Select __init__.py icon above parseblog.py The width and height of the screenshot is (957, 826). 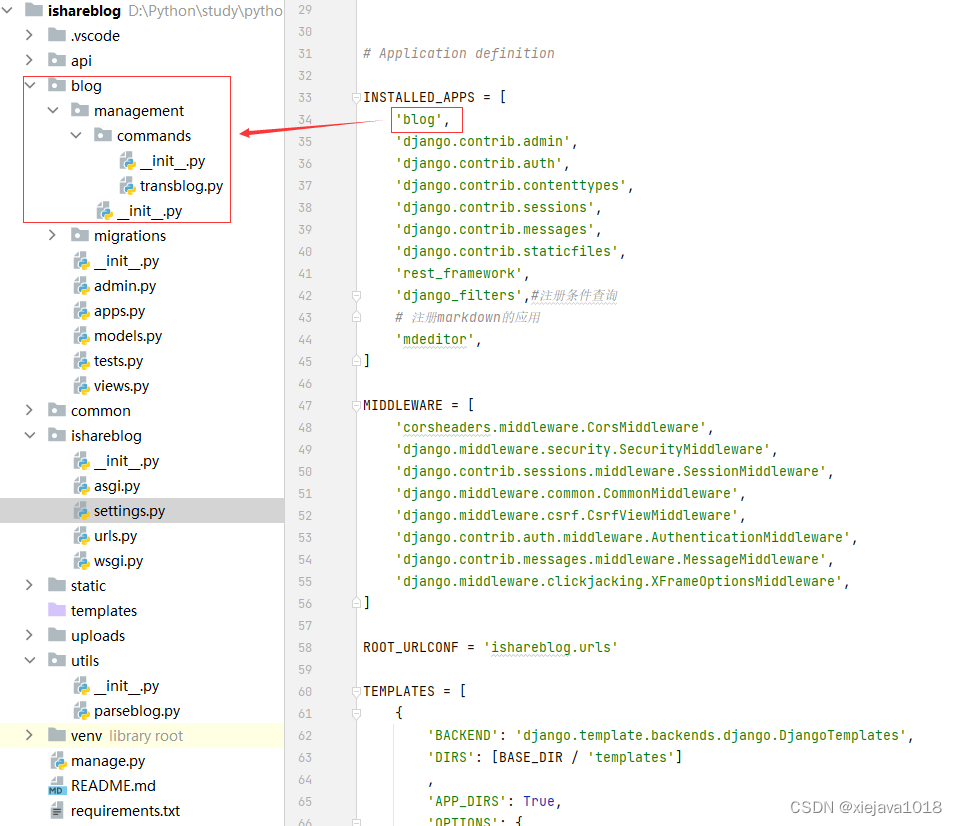(x=82, y=686)
